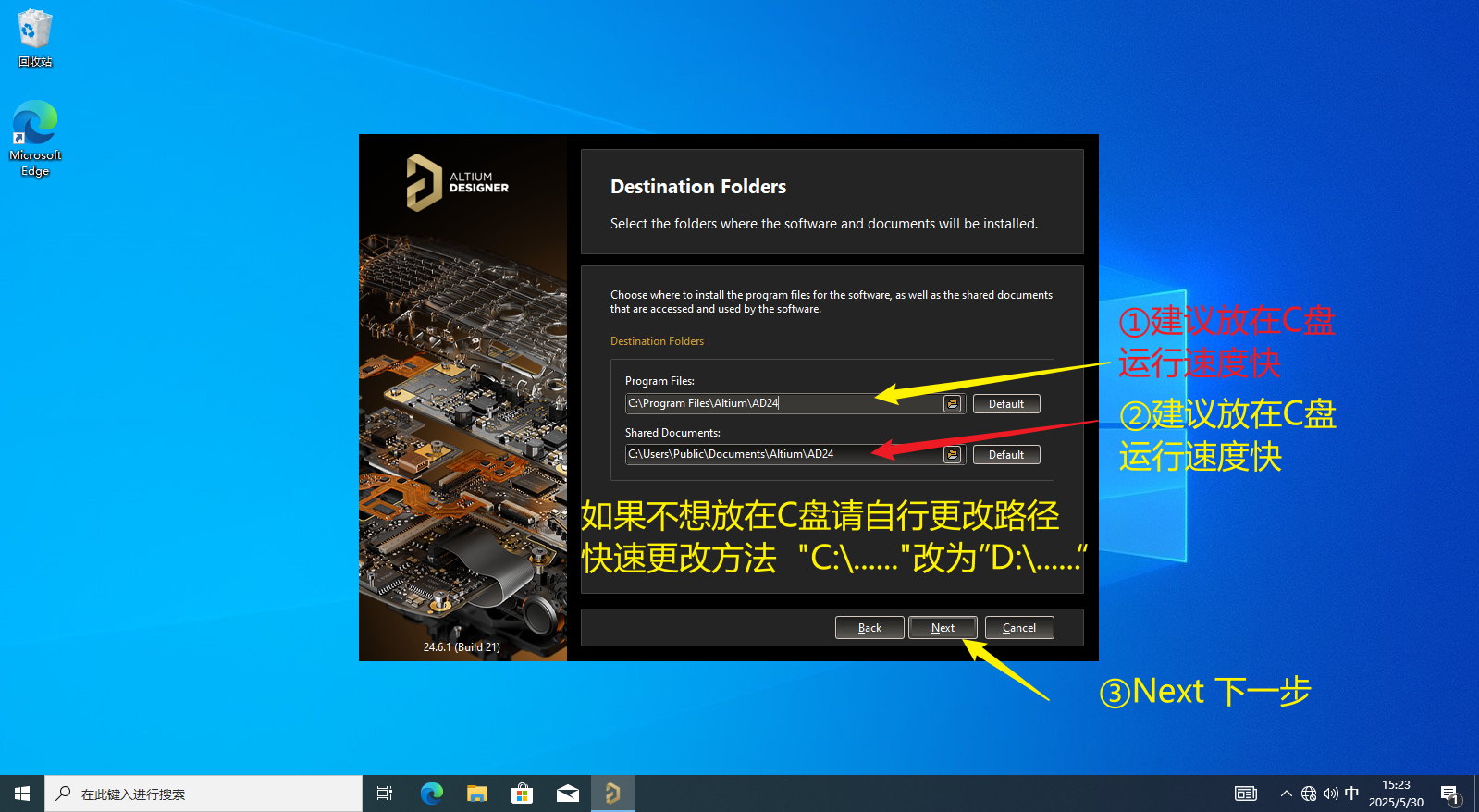Show hidden system tray icons
The height and width of the screenshot is (812, 1479).
tap(1286, 794)
